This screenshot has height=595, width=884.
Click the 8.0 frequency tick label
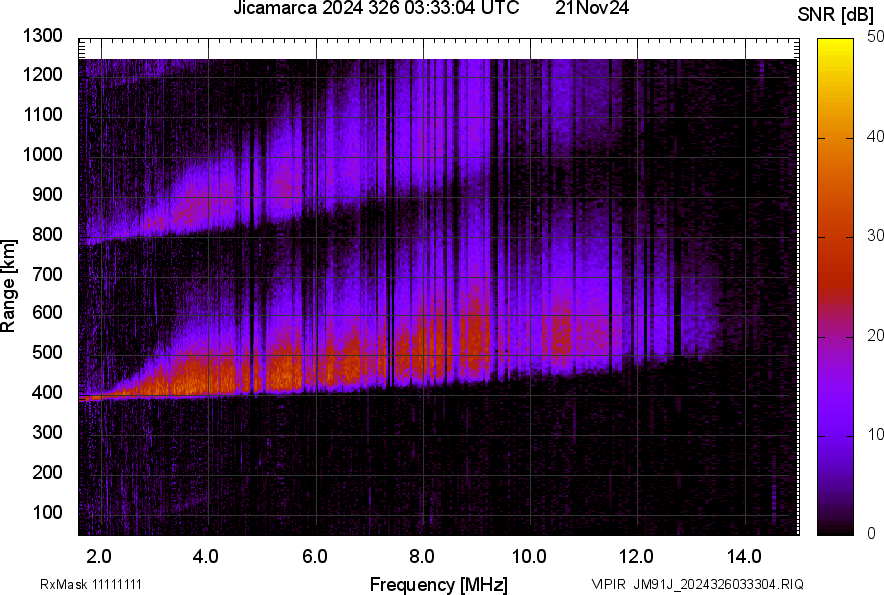click(x=422, y=556)
